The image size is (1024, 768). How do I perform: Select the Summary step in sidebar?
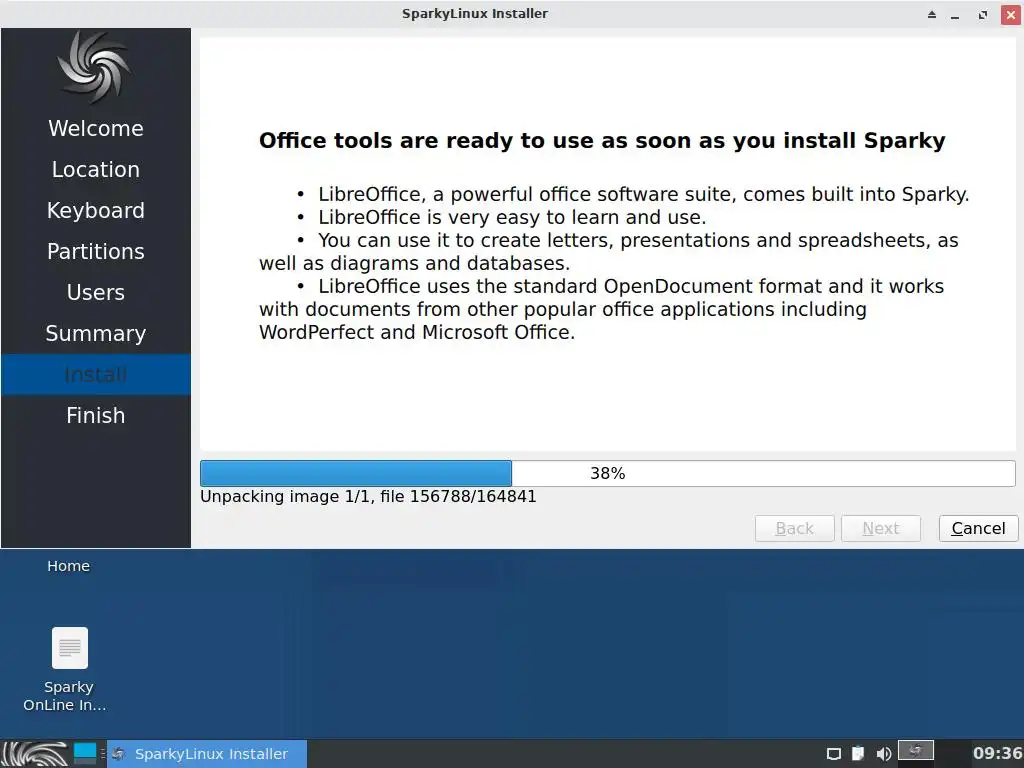(96, 334)
